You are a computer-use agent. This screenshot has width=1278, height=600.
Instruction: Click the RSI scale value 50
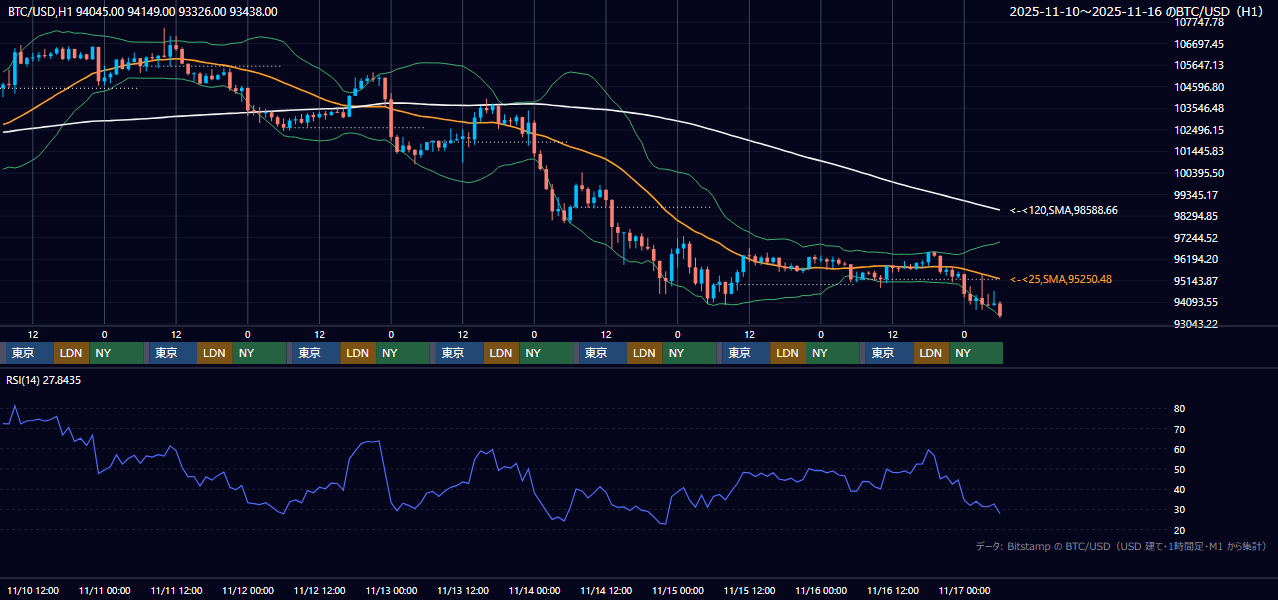coord(1180,469)
